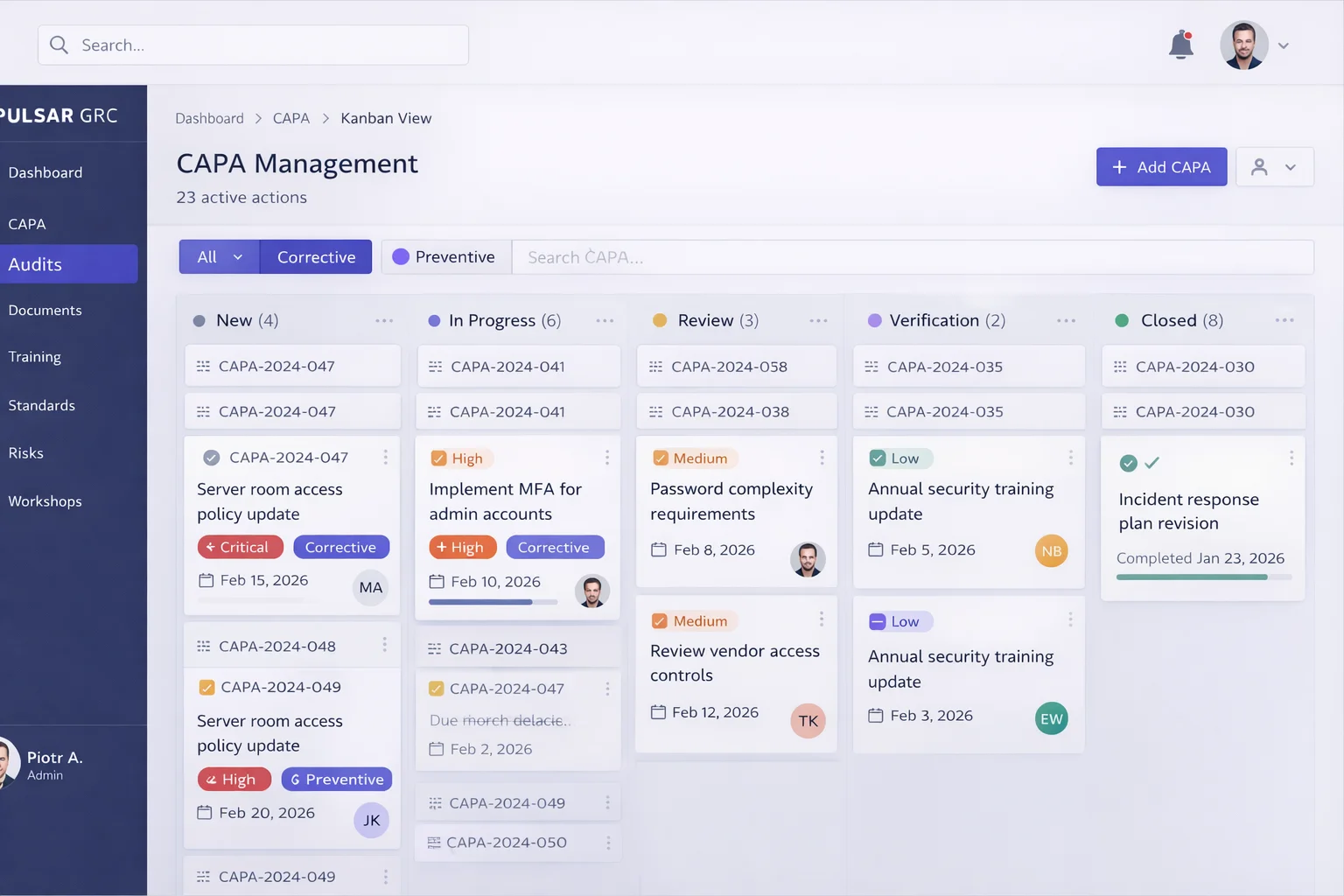Open the user profile chevron dropdown
Image resolution: width=1344 pixels, height=896 pixels.
click(x=1284, y=45)
